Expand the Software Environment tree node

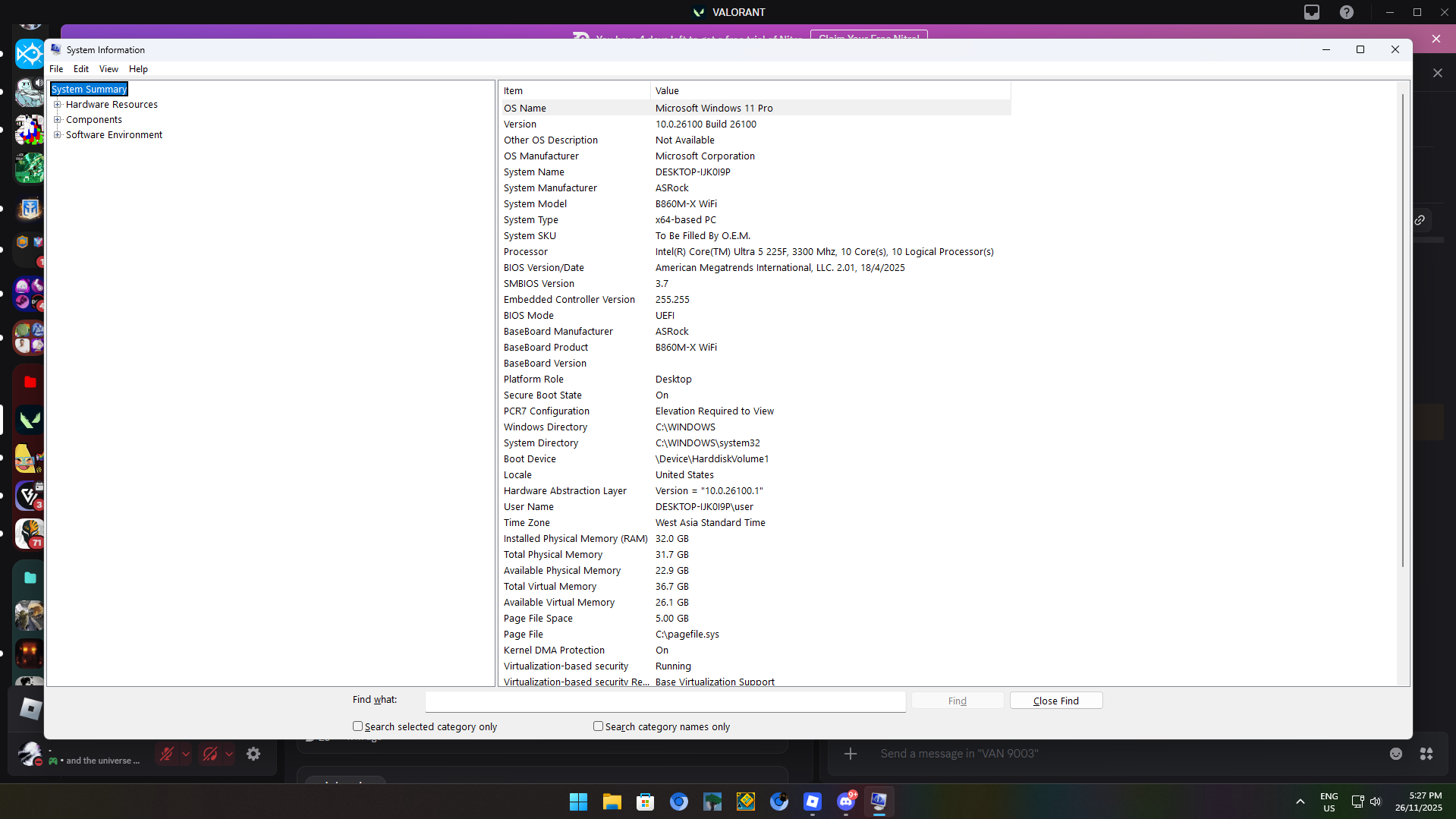click(x=58, y=135)
